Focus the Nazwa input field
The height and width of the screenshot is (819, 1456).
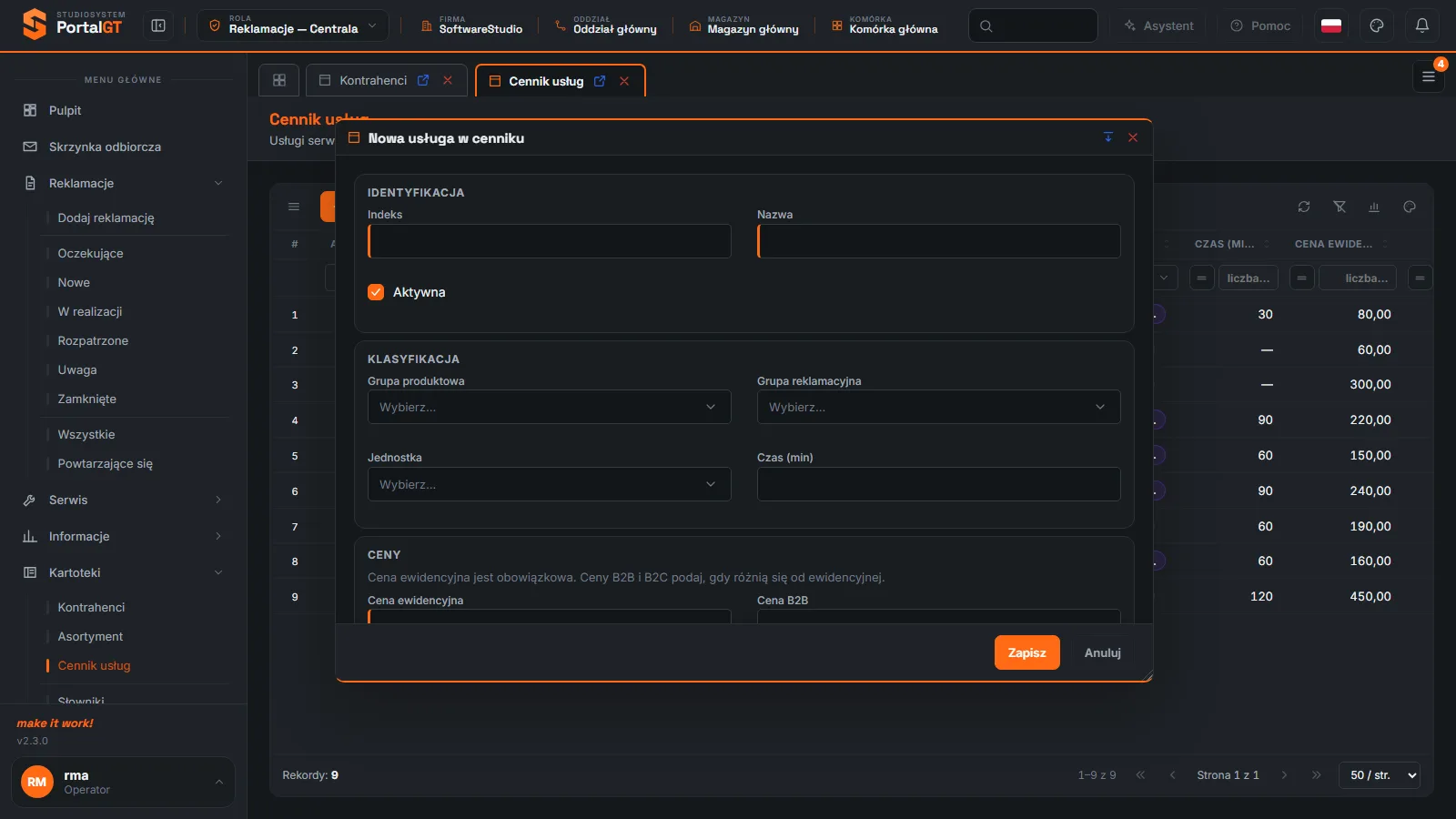tap(938, 241)
